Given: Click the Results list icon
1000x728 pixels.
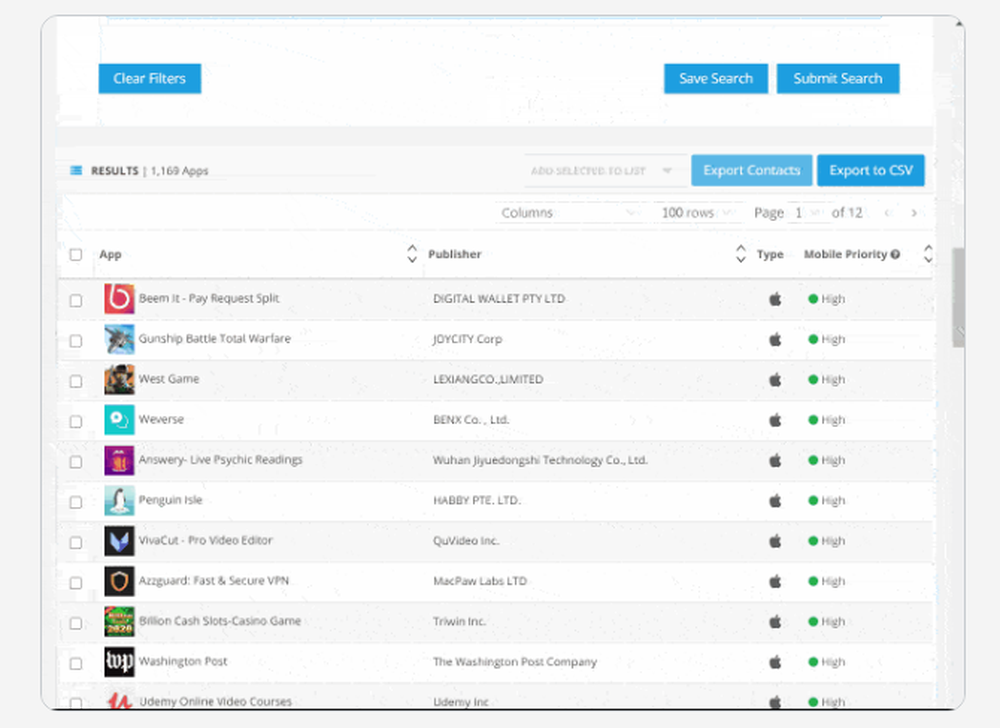Looking at the screenshot, I should (76, 170).
